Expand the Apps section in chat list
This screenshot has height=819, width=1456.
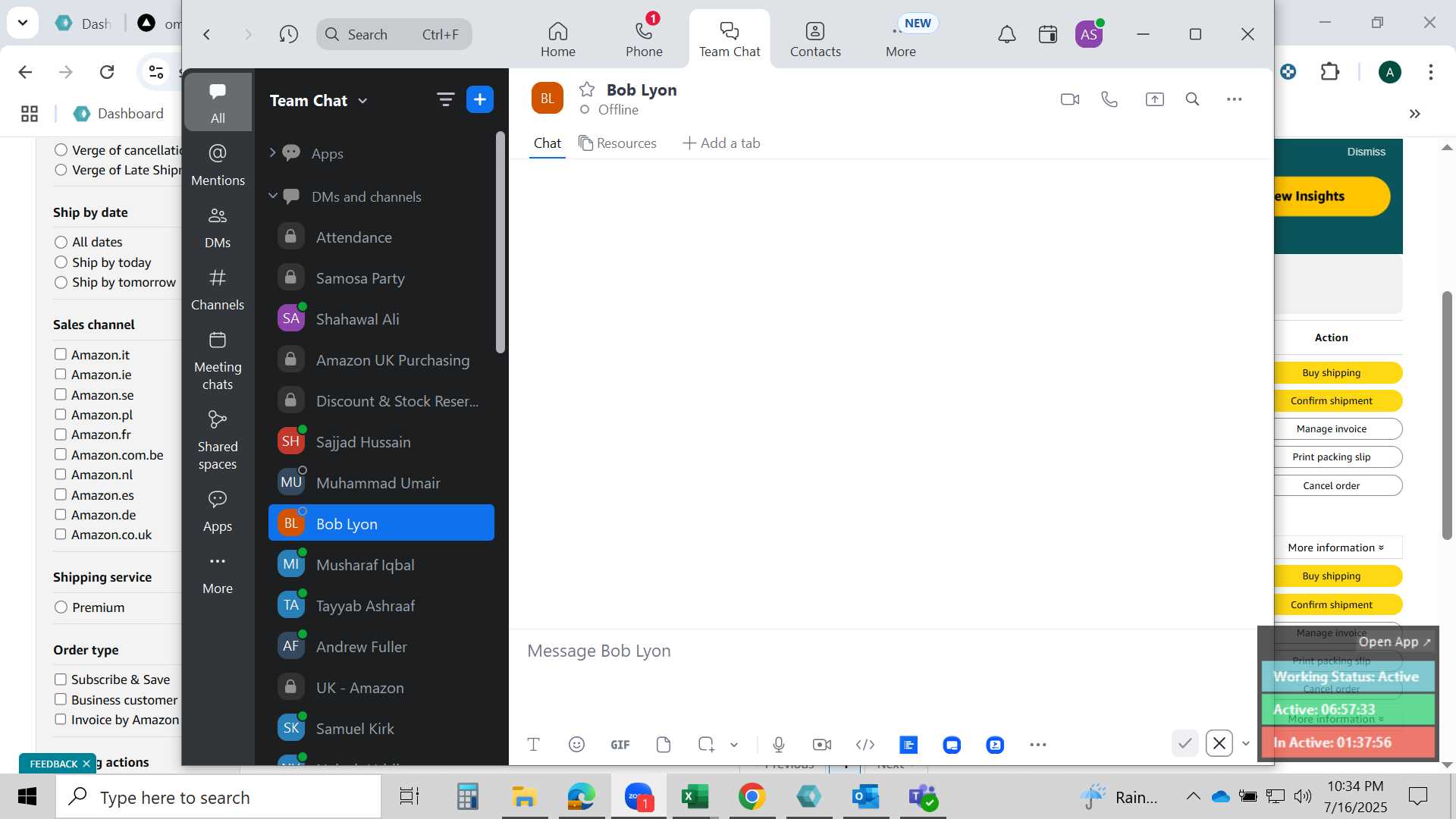(272, 153)
